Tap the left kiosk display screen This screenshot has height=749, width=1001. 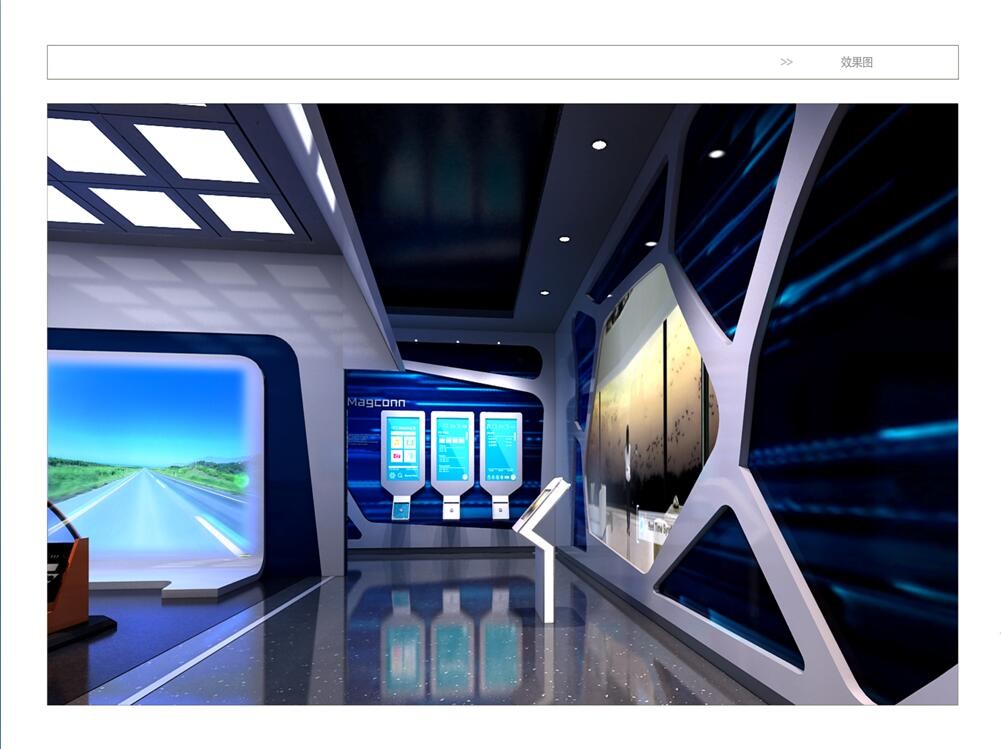click(403, 445)
